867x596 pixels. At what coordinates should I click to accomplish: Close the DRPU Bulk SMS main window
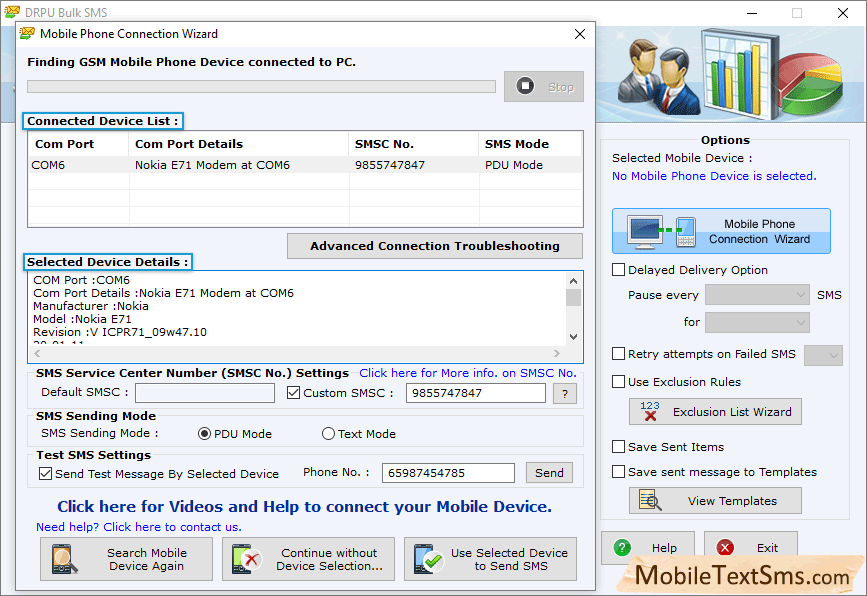843,13
